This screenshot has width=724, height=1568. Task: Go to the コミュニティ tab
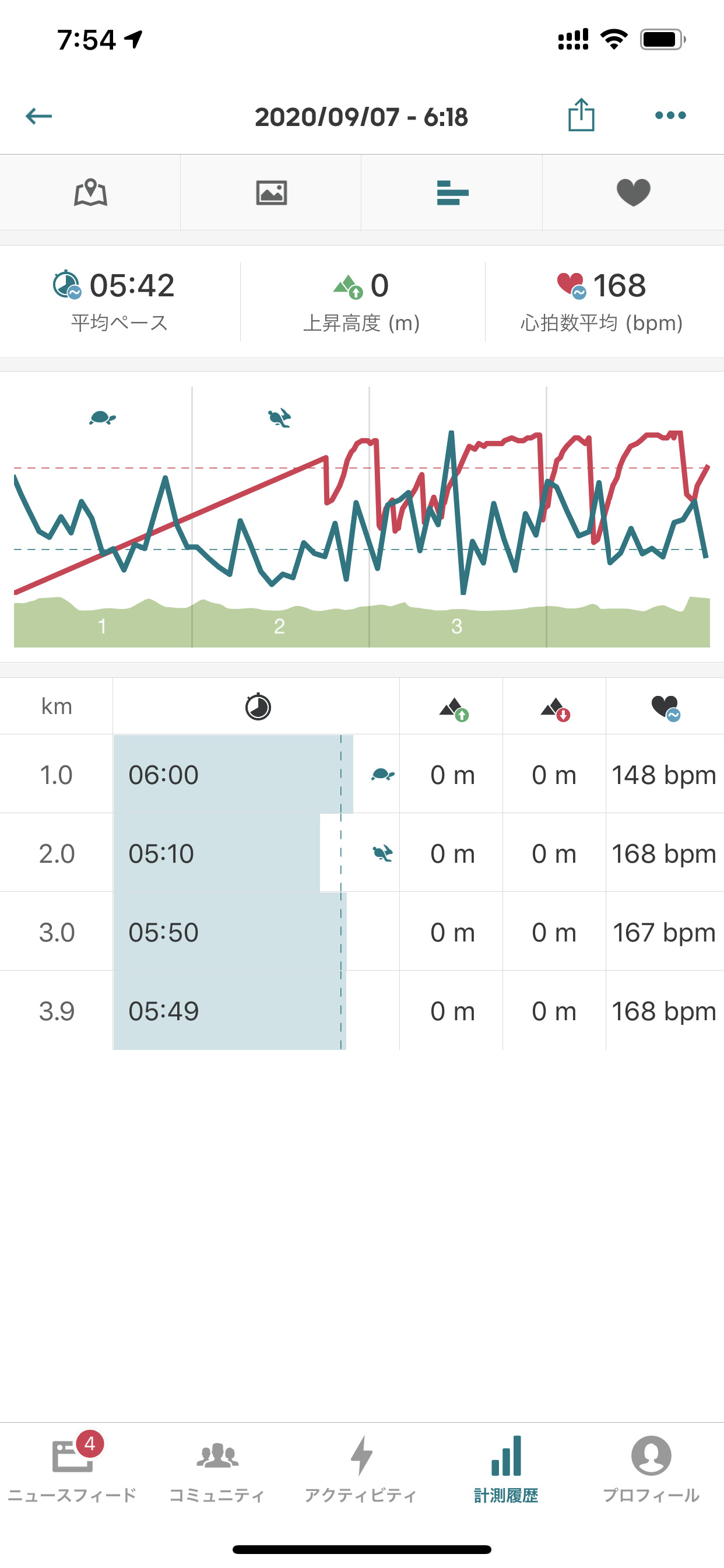[x=217, y=1468]
